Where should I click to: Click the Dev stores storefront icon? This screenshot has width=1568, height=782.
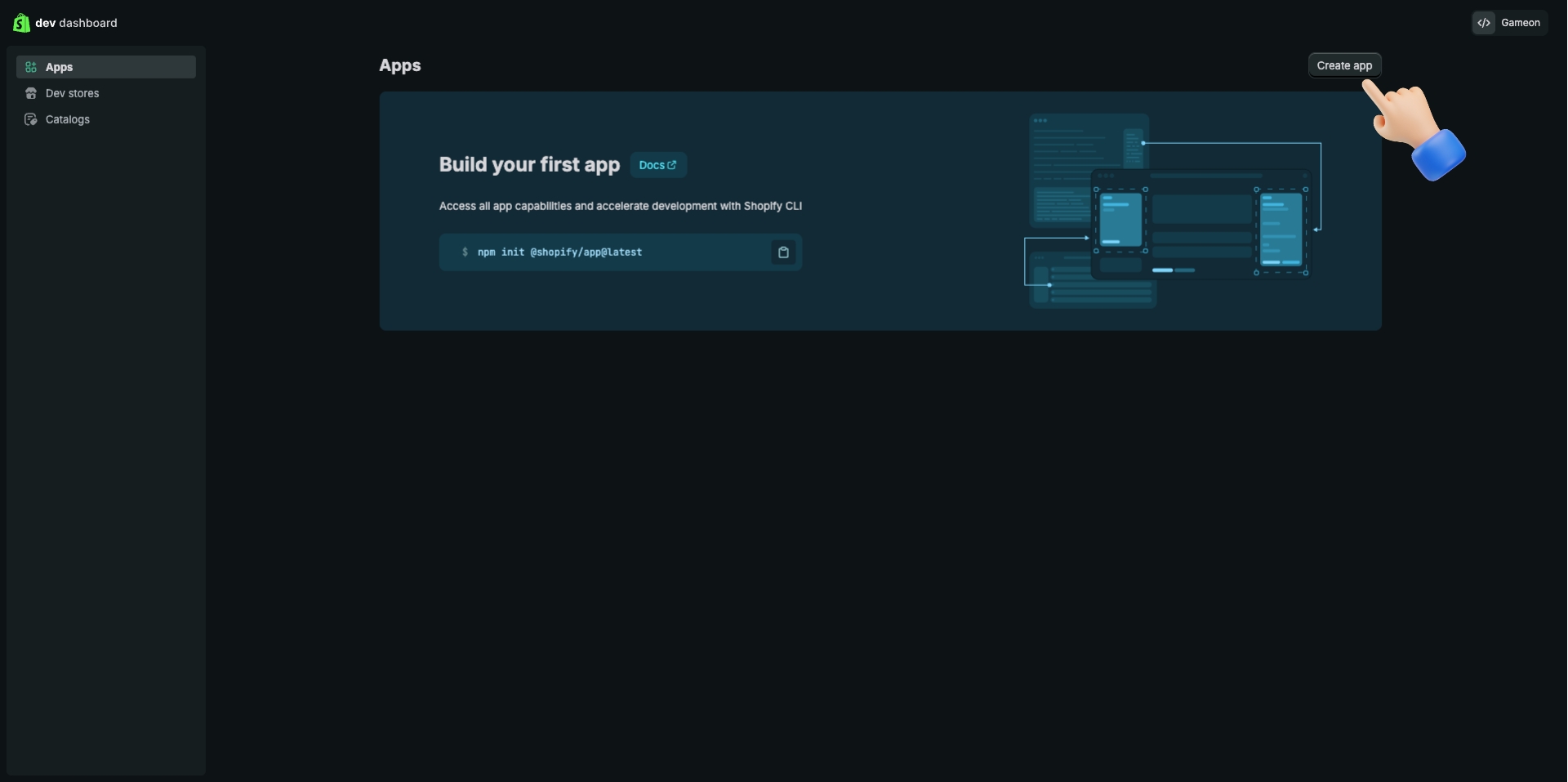coord(31,93)
